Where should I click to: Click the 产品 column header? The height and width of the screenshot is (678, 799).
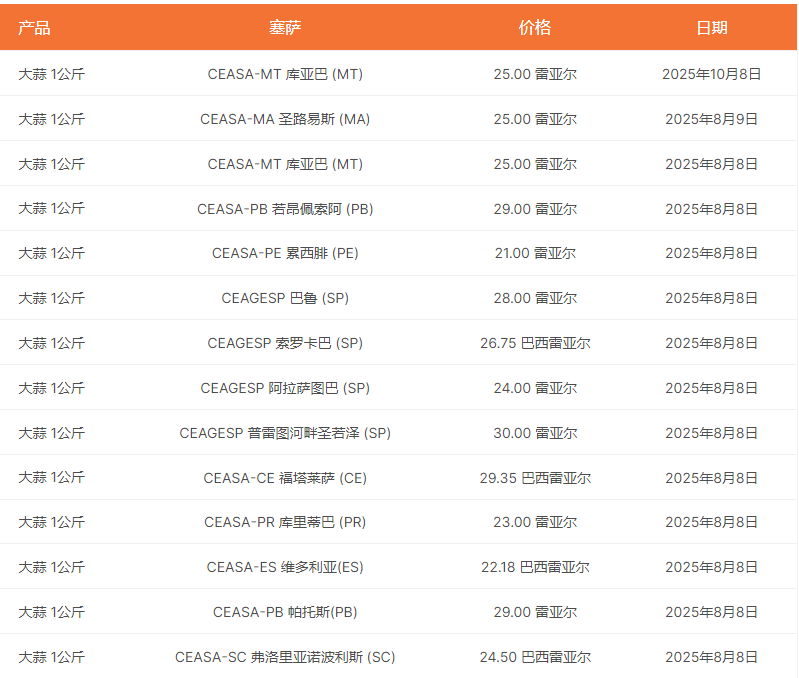click(34, 28)
